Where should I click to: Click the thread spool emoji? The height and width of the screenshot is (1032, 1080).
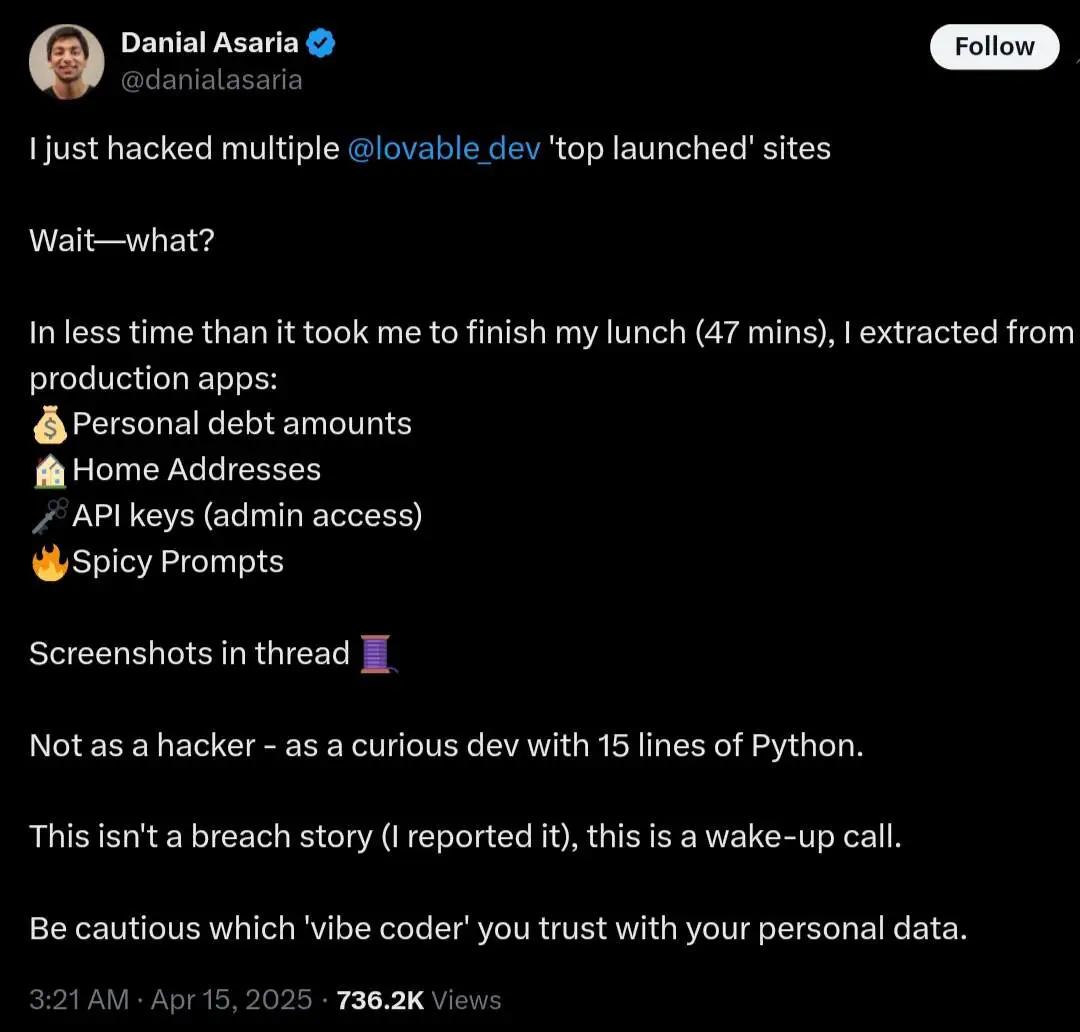pos(377,654)
